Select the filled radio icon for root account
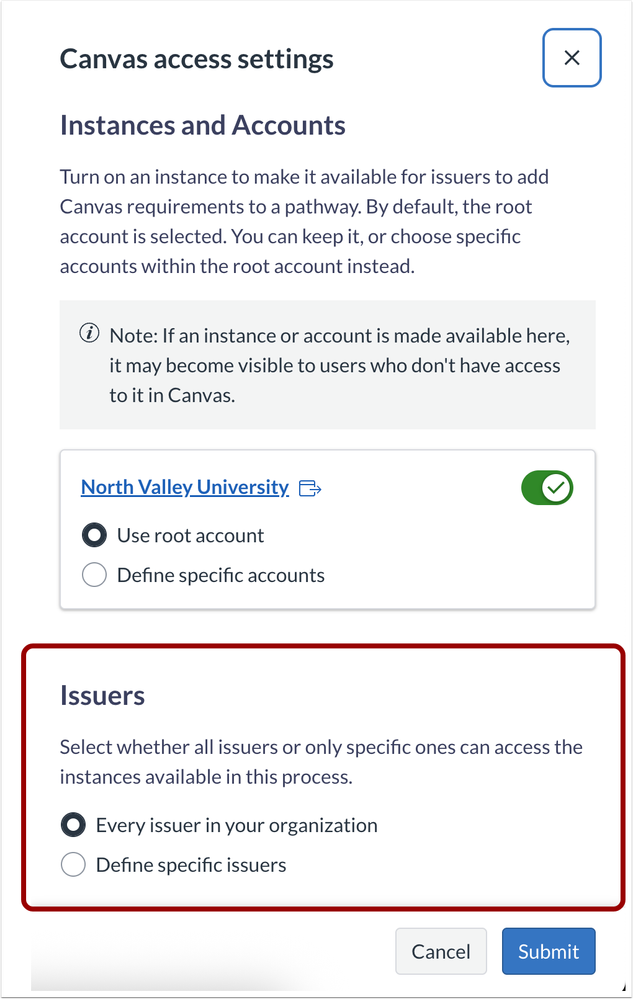Image resolution: width=633 pixels, height=999 pixels. (93, 535)
